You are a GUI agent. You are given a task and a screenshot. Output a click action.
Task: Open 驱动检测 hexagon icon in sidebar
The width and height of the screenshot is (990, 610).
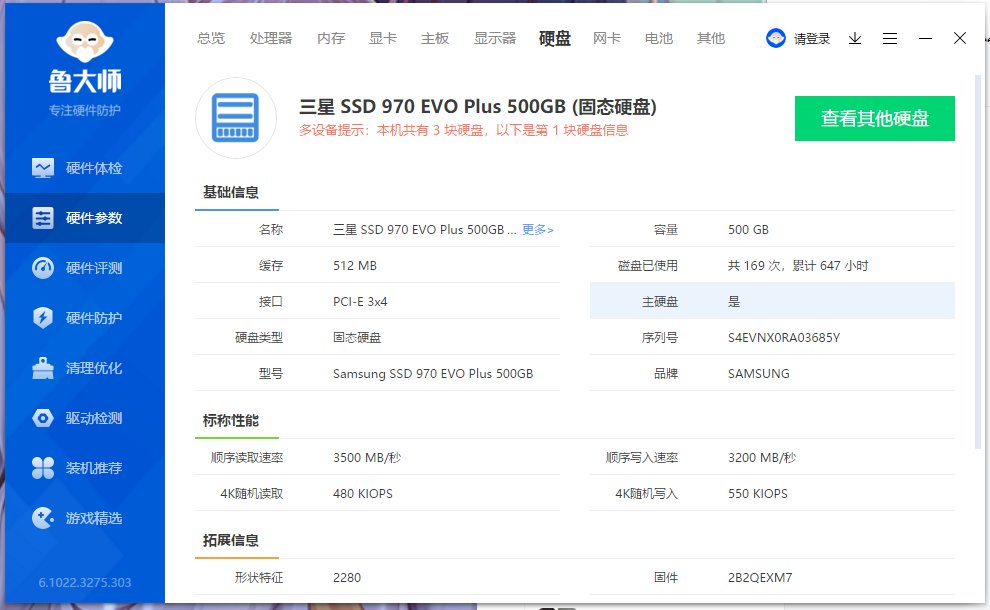[43, 418]
